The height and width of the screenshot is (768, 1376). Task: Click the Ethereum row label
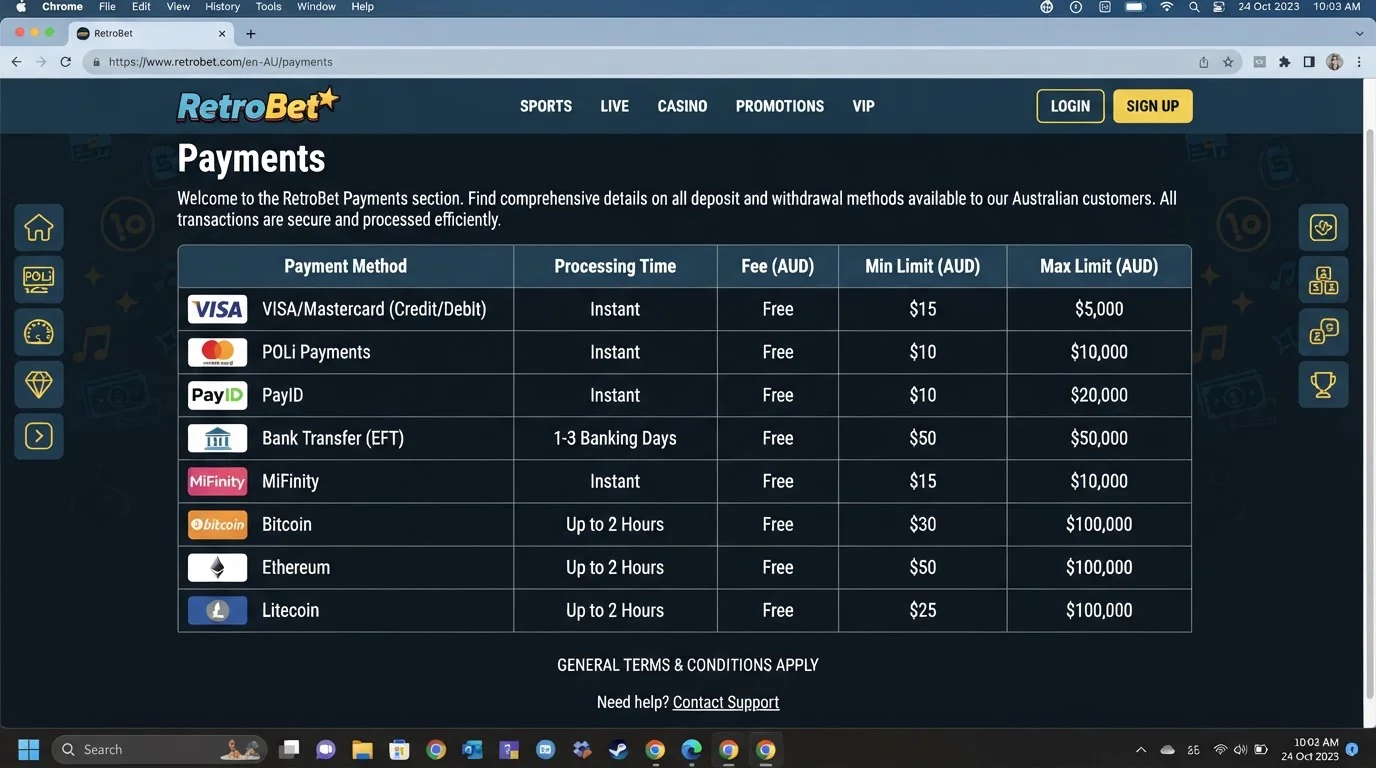pos(296,567)
